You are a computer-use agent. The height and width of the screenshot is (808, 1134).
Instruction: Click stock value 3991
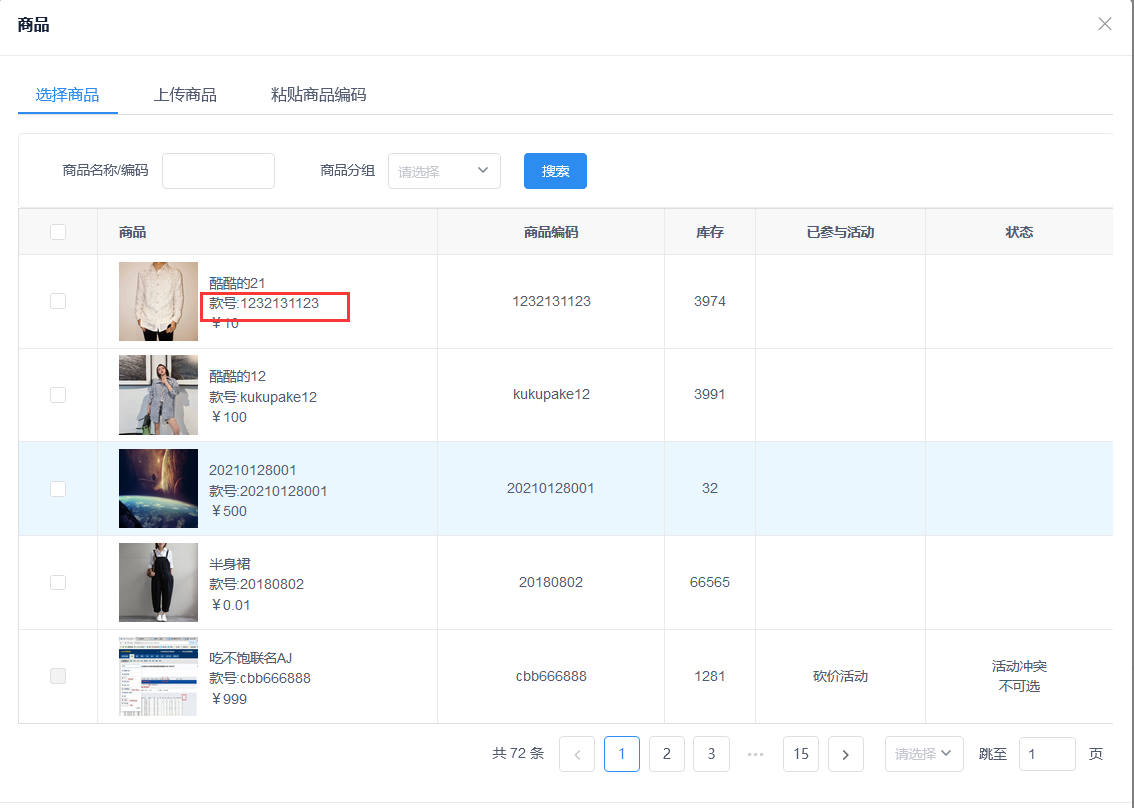click(x=709, y=394)
